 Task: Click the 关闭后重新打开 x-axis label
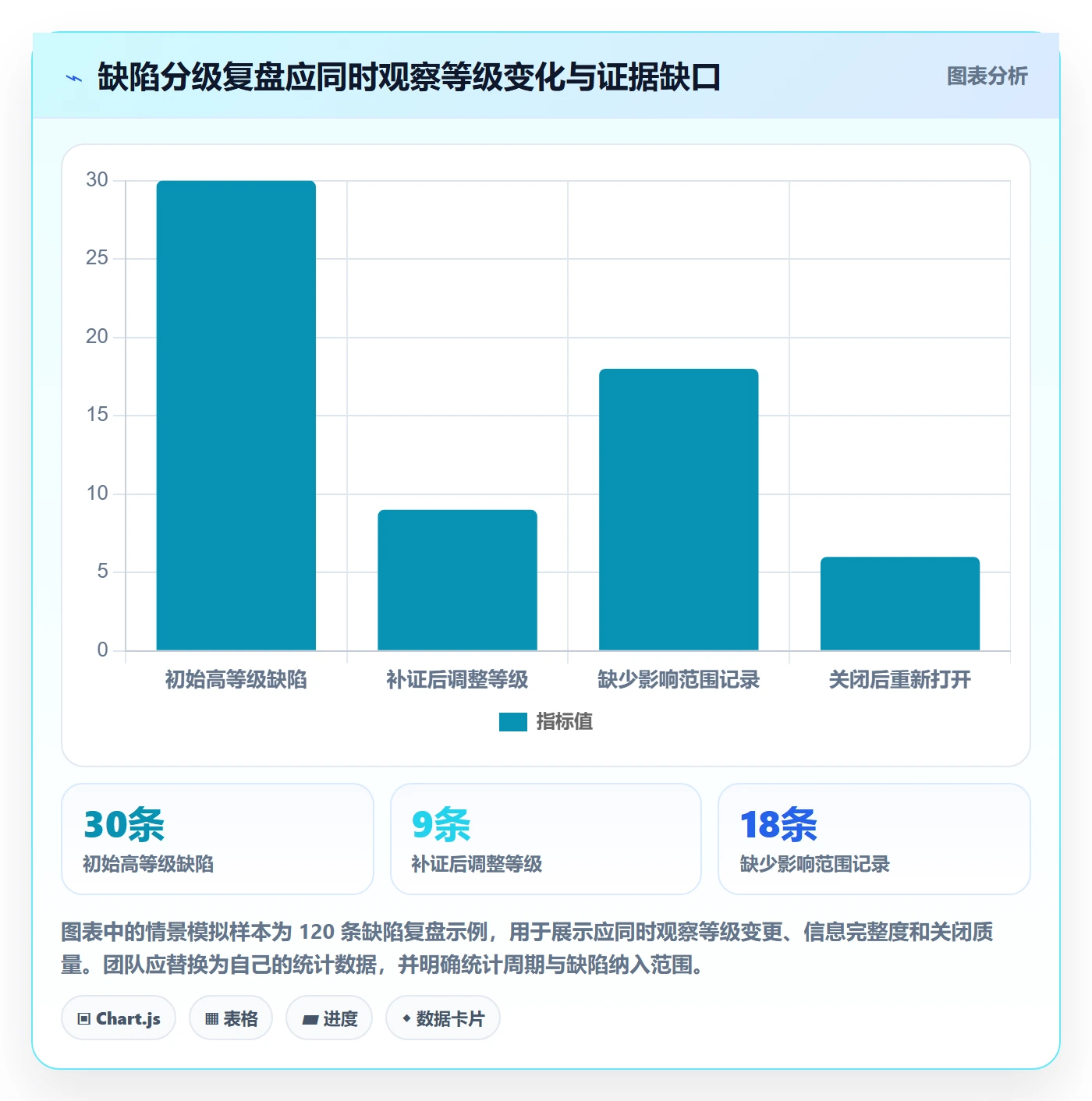[900, 680]
